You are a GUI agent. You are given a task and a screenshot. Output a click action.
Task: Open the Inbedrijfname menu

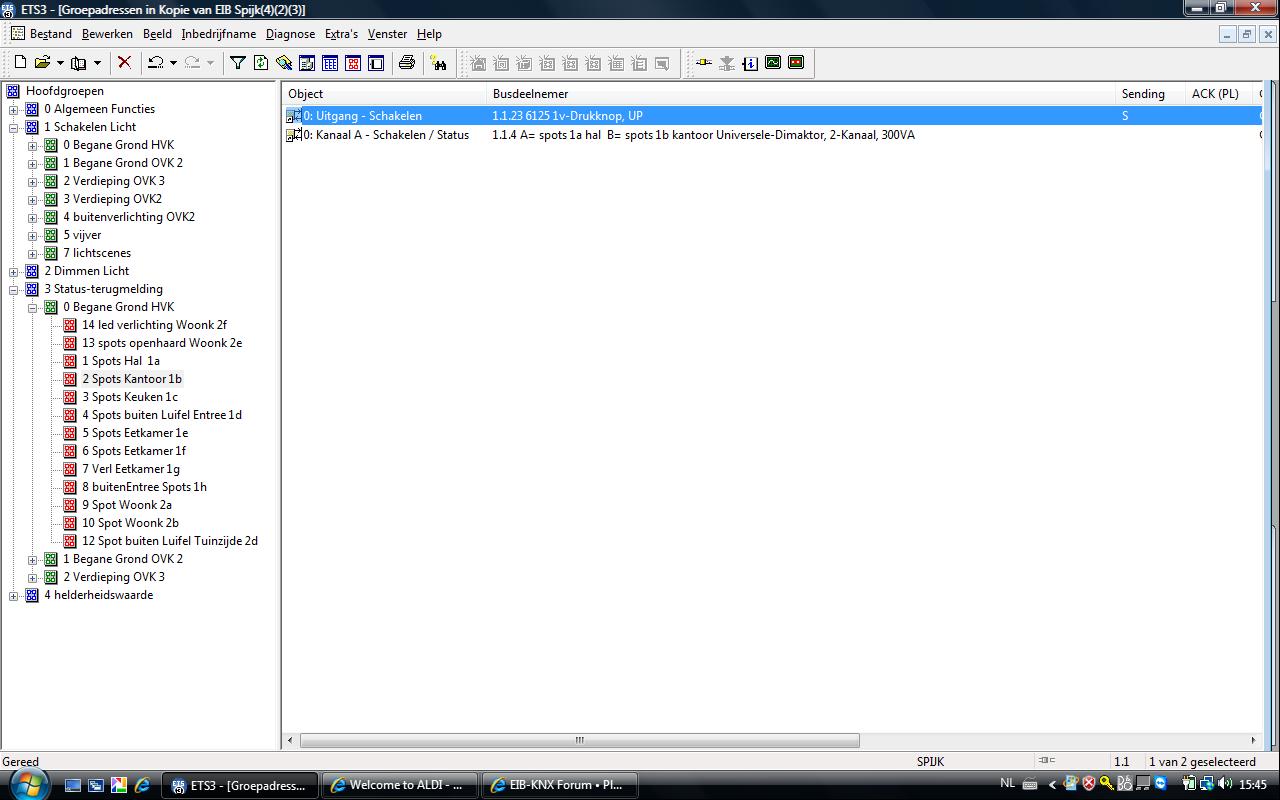pyautogui.click(x=218, y=34)
